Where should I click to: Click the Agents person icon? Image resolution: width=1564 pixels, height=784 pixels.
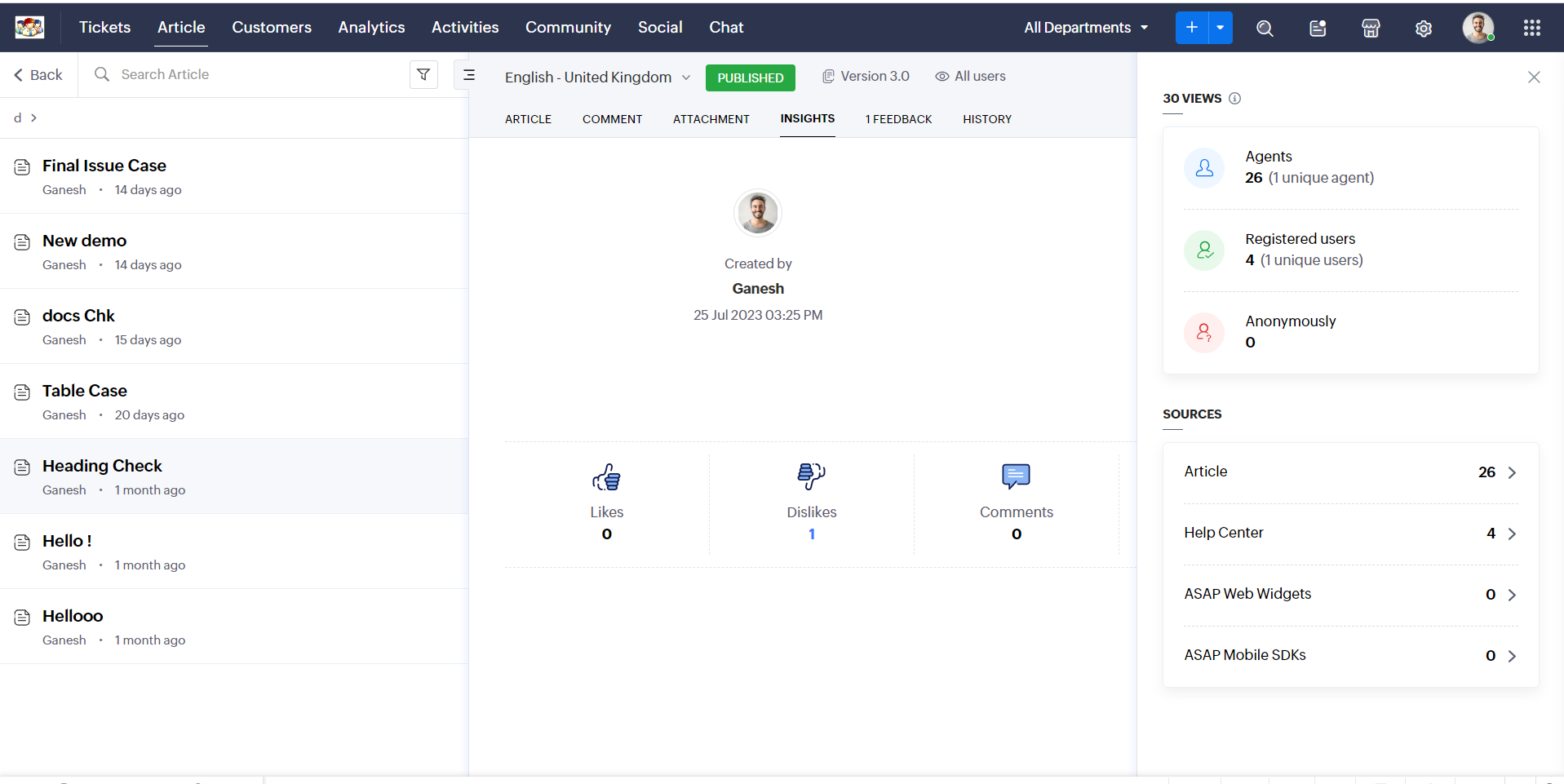click(x=1204, y=168)
